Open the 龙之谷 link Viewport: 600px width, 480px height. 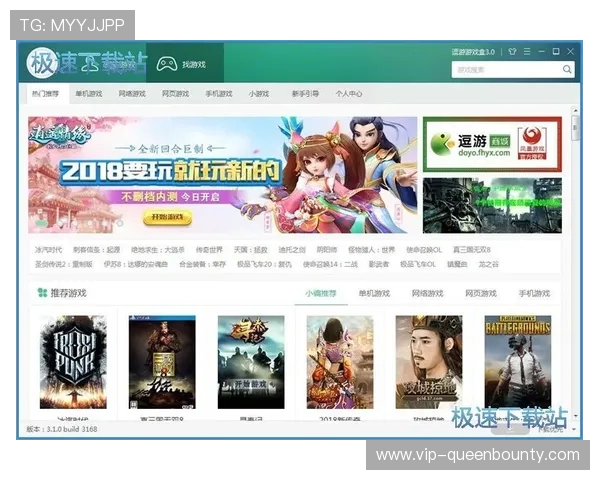click(489, 264)
